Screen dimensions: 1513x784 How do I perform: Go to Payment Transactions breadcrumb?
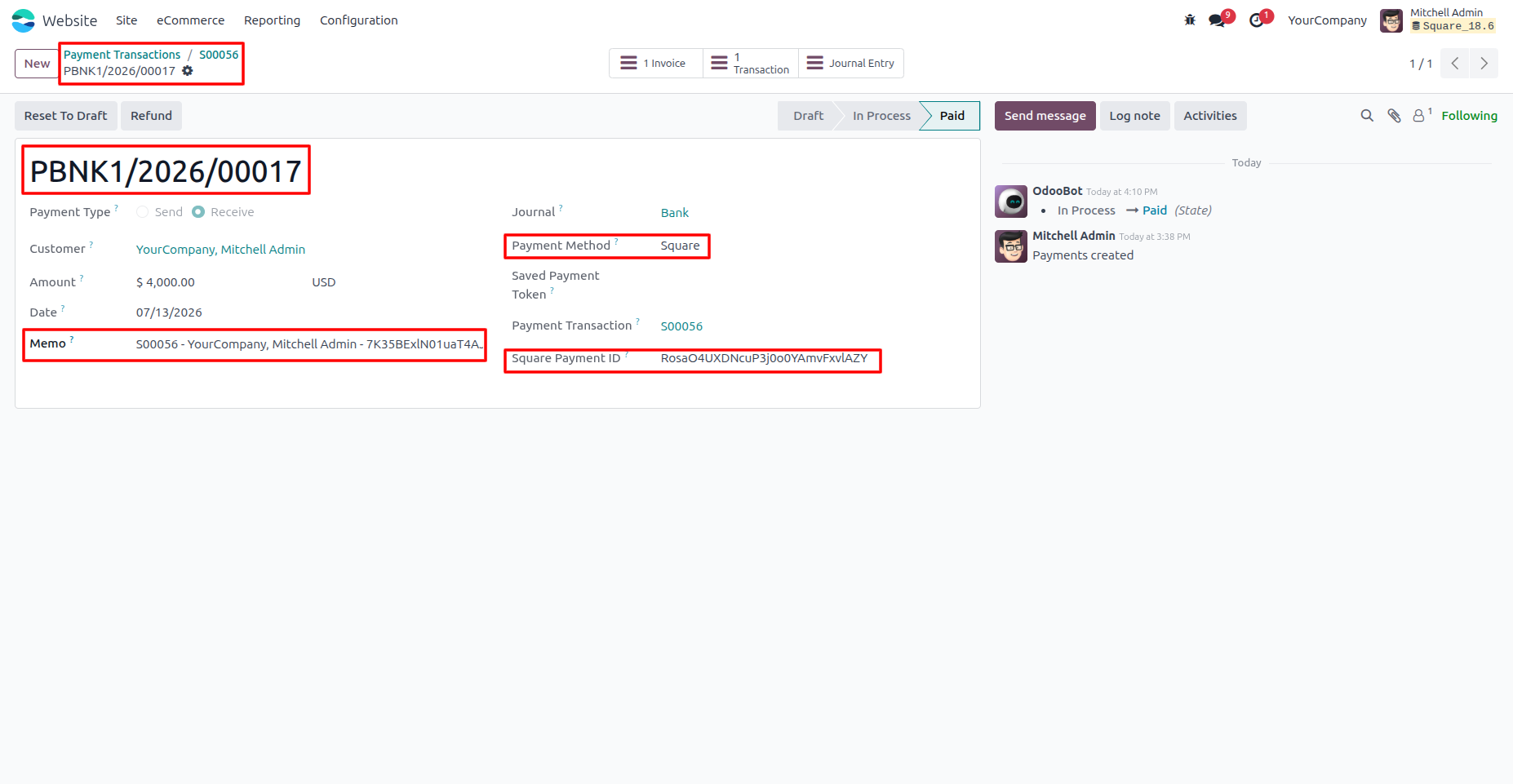[122, 55]
